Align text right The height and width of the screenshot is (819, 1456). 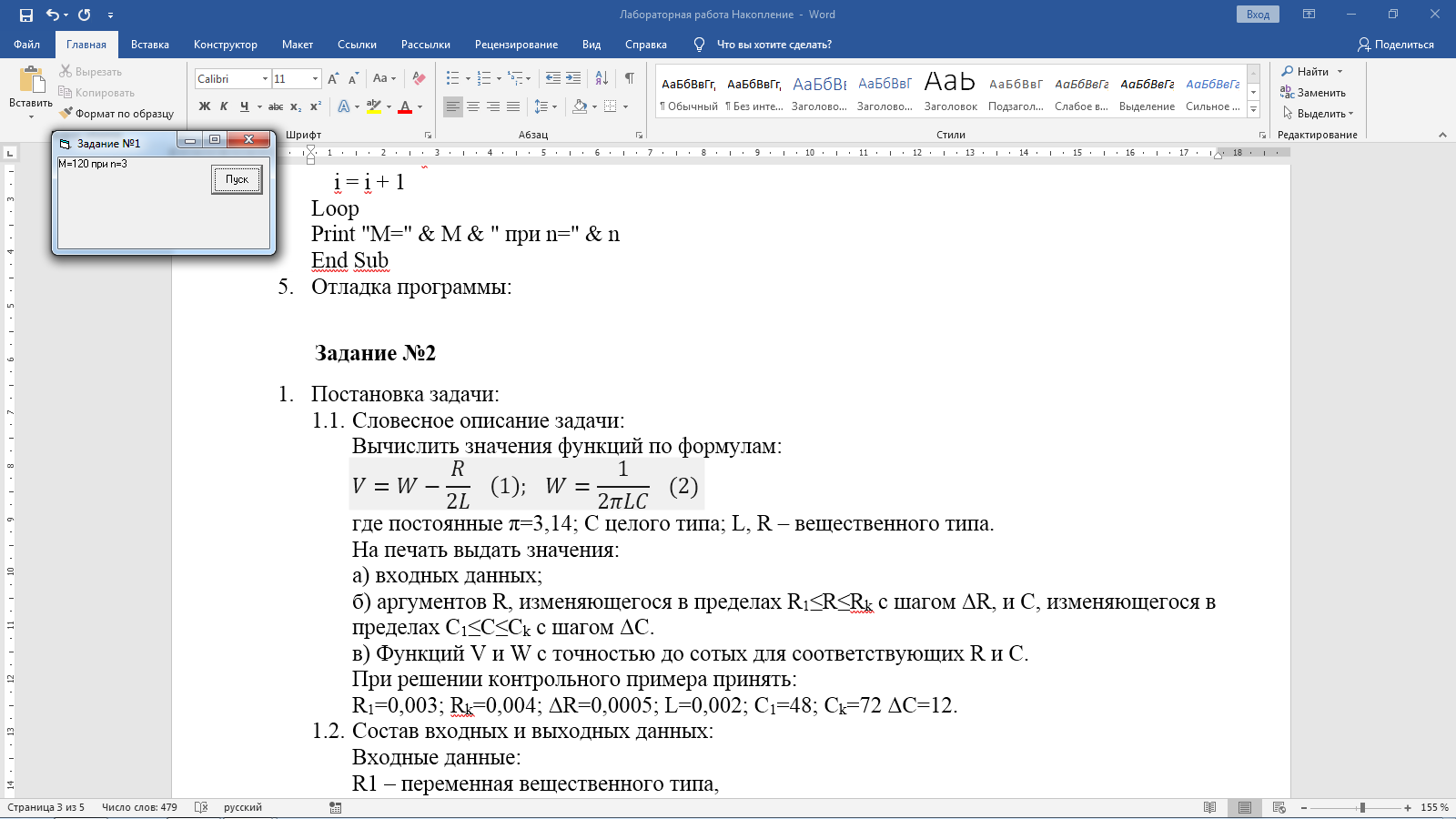[493, 106]
